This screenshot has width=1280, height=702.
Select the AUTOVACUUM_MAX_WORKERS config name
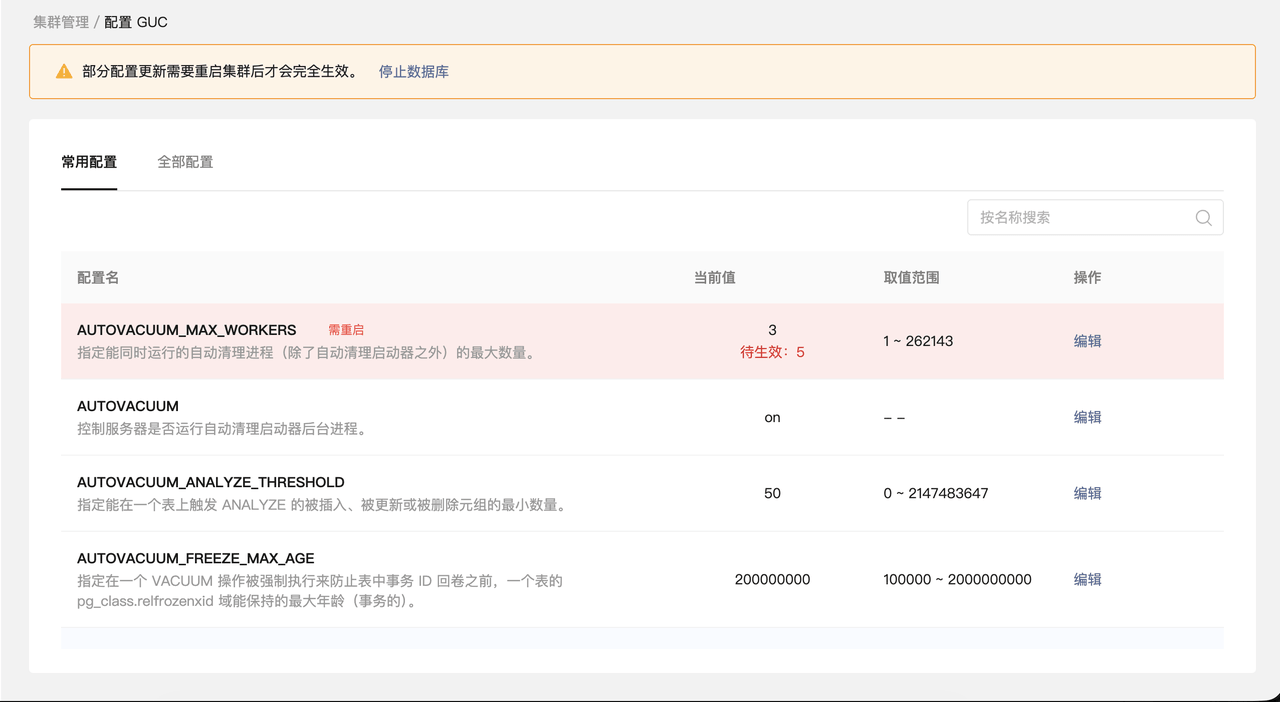186,330
